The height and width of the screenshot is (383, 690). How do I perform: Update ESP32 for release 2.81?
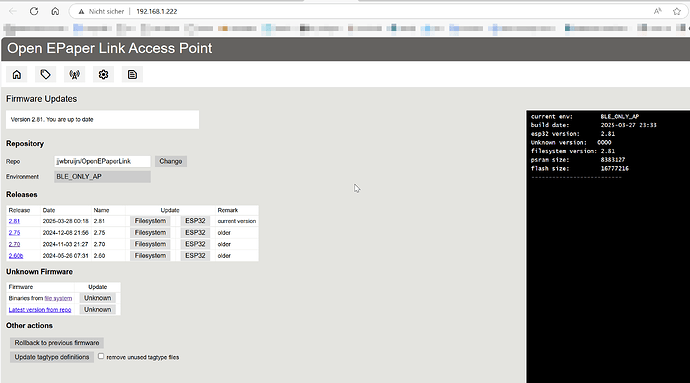(x=195, y=221)
